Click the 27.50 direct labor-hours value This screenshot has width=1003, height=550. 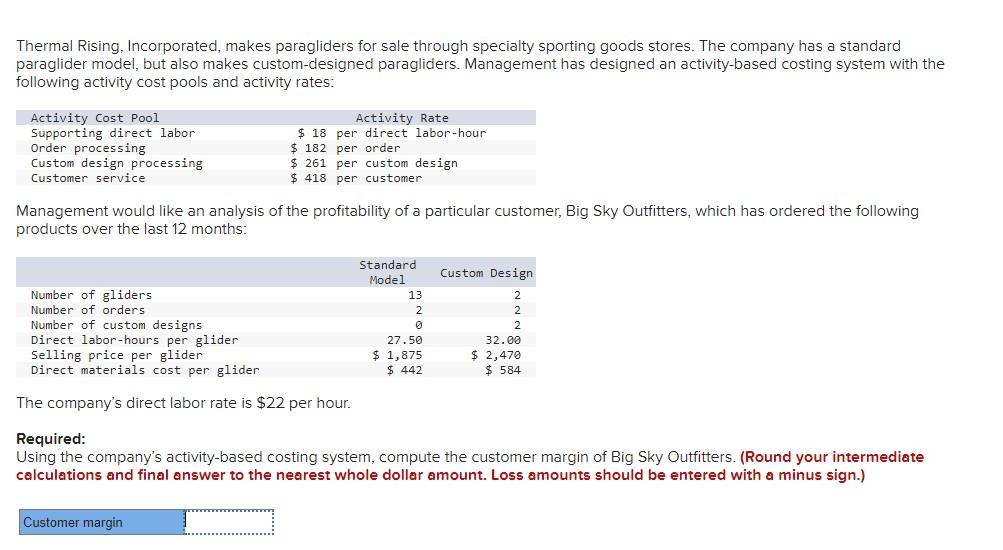(404, 340)
